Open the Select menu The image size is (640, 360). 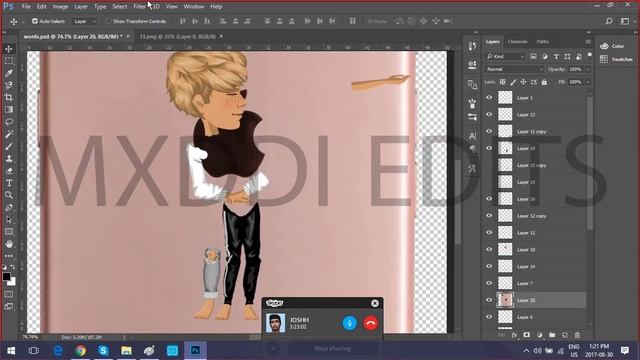click(x=120, y=7)
